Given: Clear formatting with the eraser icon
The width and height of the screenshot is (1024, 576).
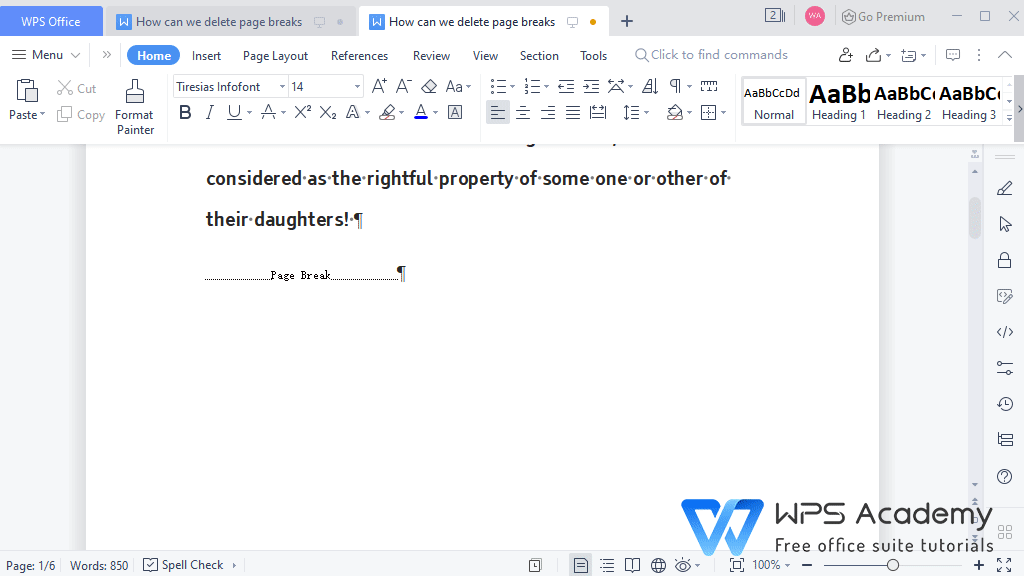Looking at the screenshot, I should tap(429, 87).
